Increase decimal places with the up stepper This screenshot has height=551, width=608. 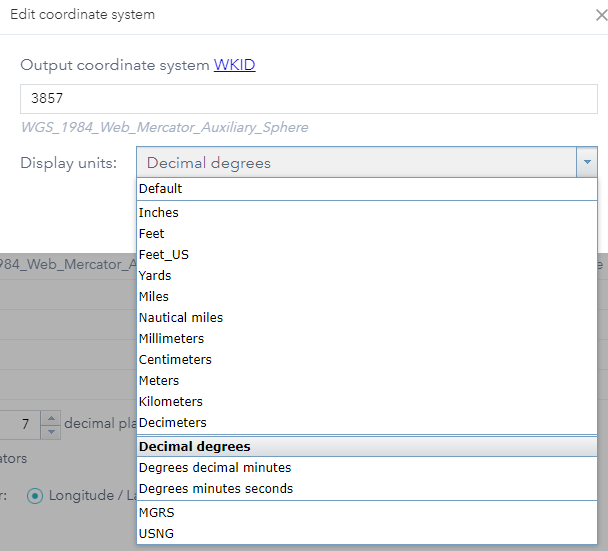point(51,418)
